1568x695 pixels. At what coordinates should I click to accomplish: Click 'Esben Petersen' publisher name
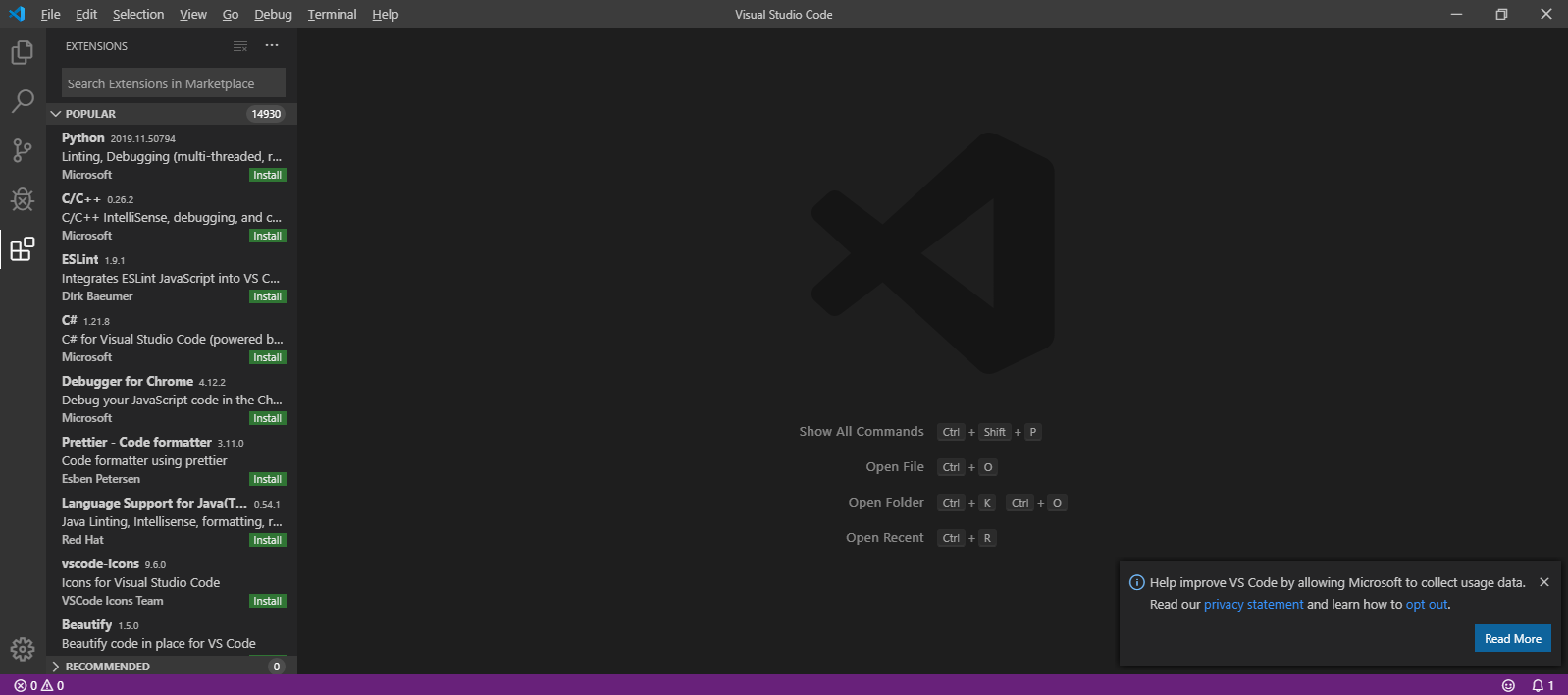point(101,479)
